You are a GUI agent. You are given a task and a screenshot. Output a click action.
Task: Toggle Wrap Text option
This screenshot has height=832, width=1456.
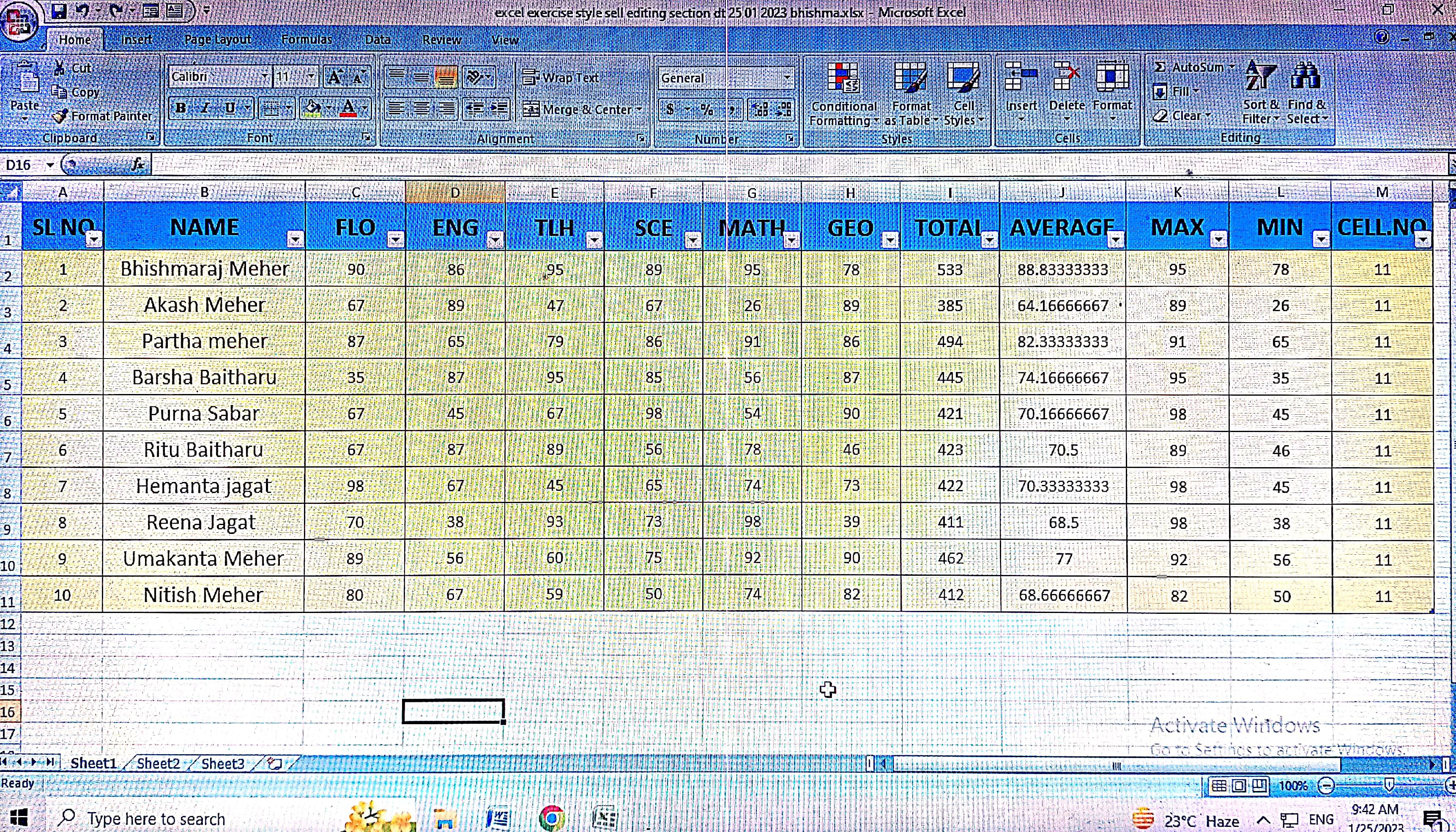561,77
